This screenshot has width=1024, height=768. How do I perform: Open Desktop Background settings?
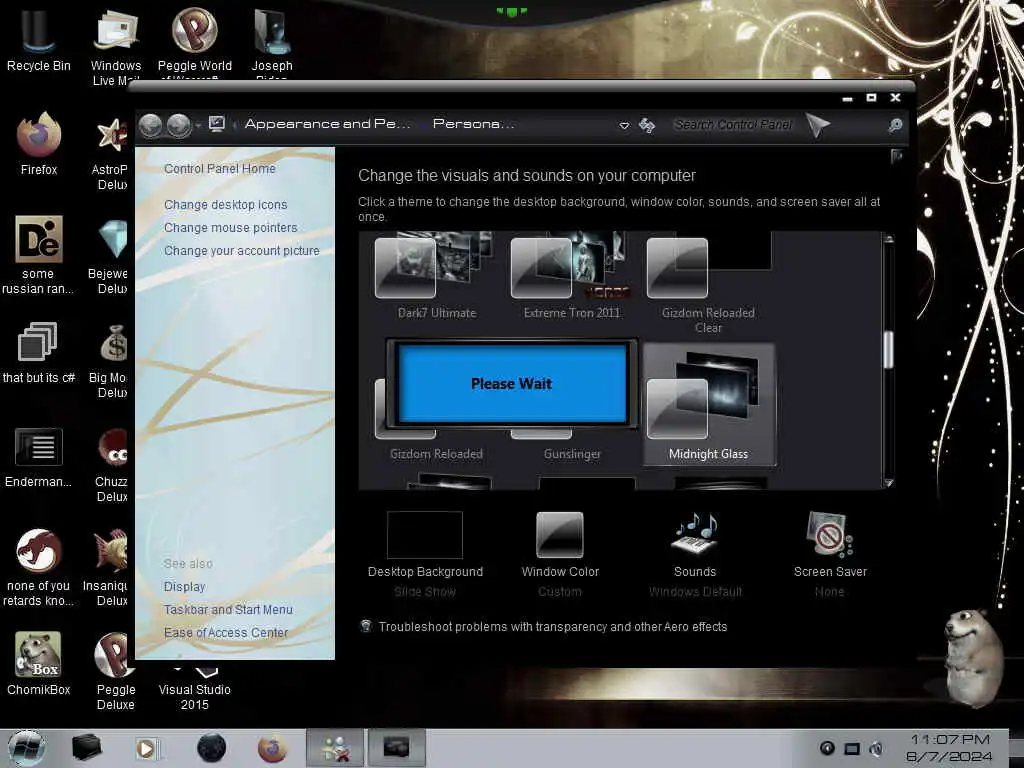425,552
